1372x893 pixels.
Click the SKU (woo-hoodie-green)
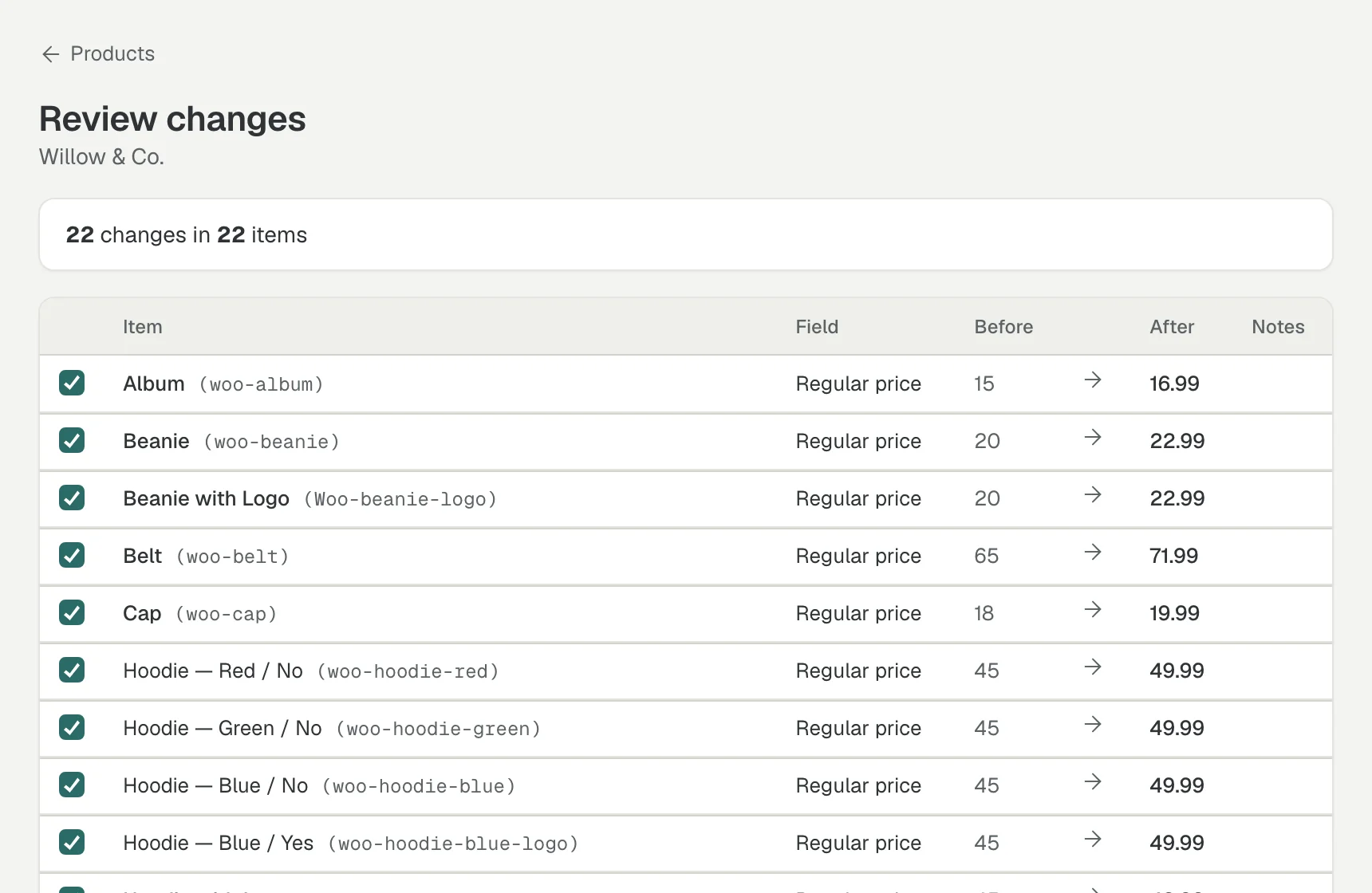[x=439, y=729]
